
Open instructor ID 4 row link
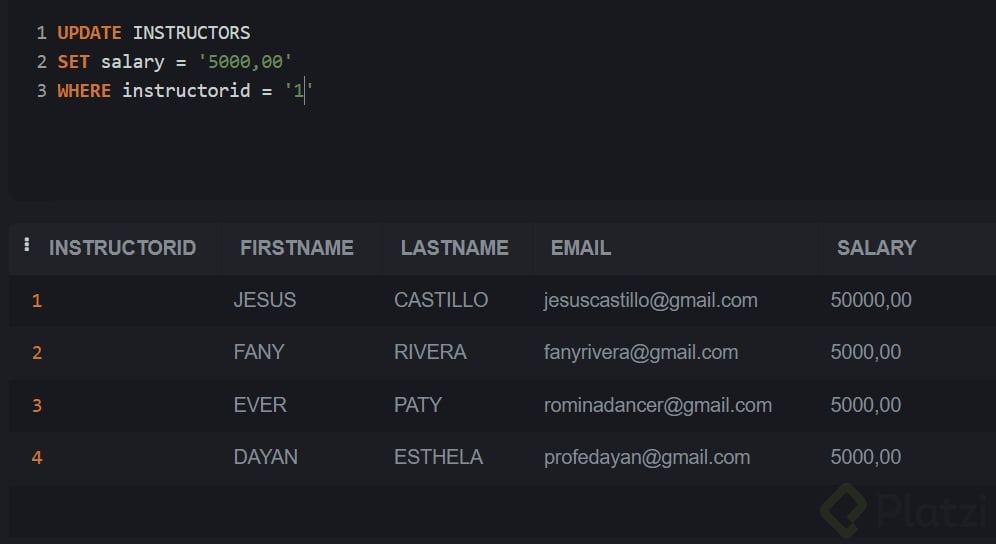[x=37, y=458]
